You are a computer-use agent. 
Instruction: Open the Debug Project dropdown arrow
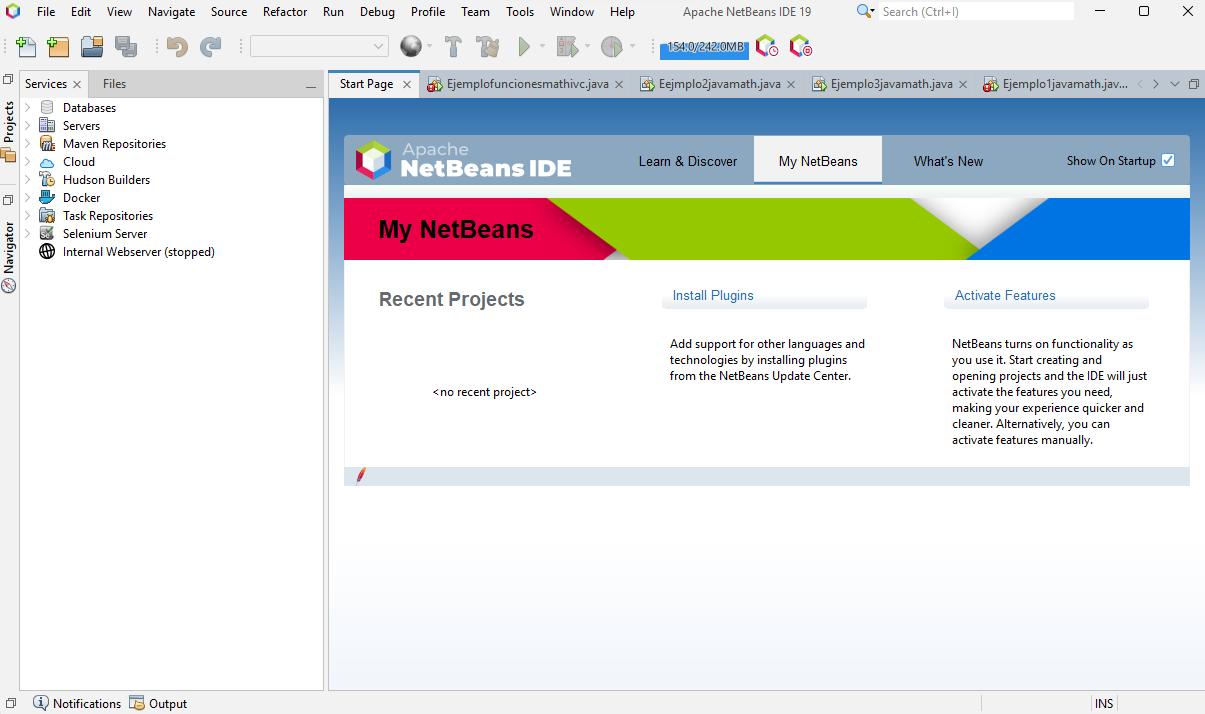pos(588,46)
